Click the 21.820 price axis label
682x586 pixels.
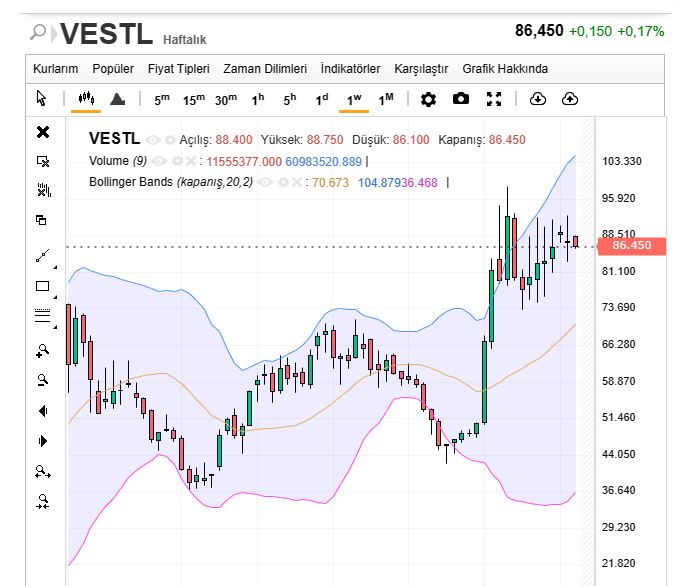click(618, 563)
